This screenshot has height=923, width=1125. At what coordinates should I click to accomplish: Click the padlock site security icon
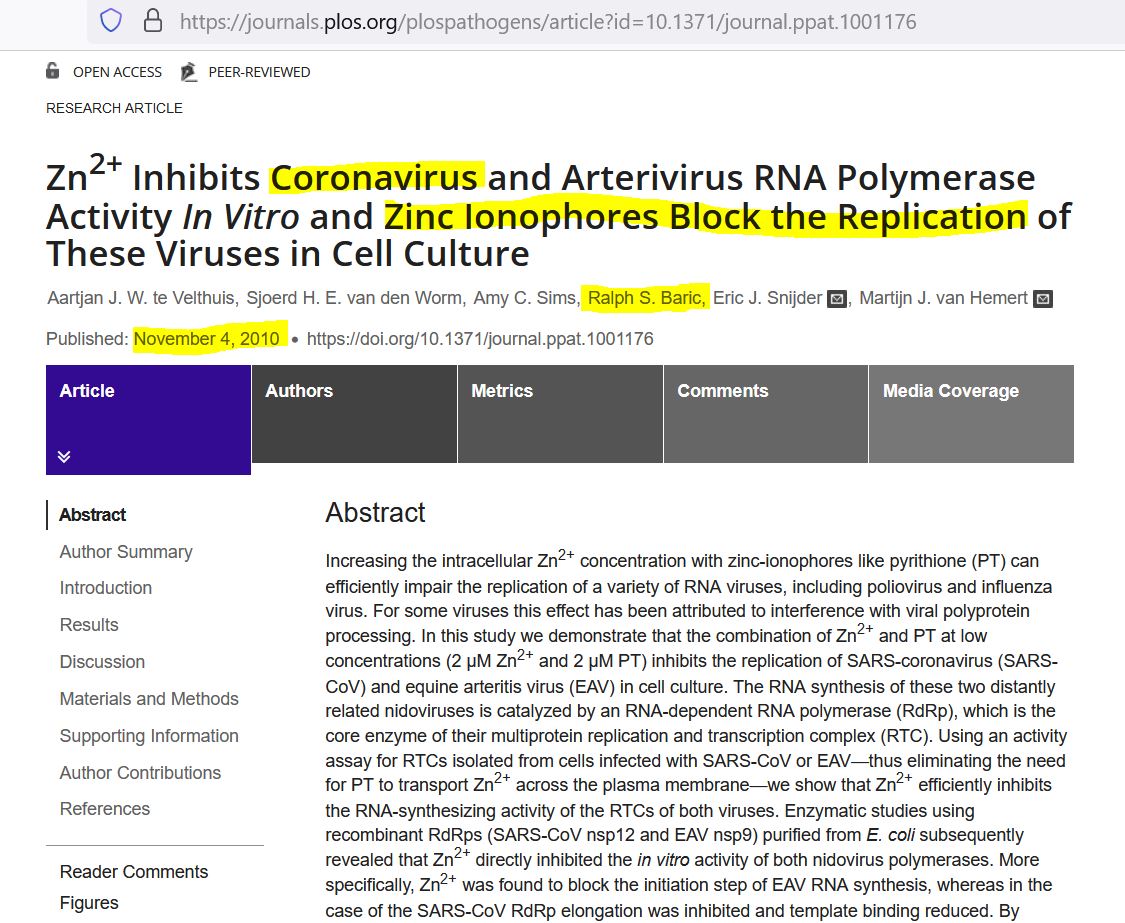(153, 21)
